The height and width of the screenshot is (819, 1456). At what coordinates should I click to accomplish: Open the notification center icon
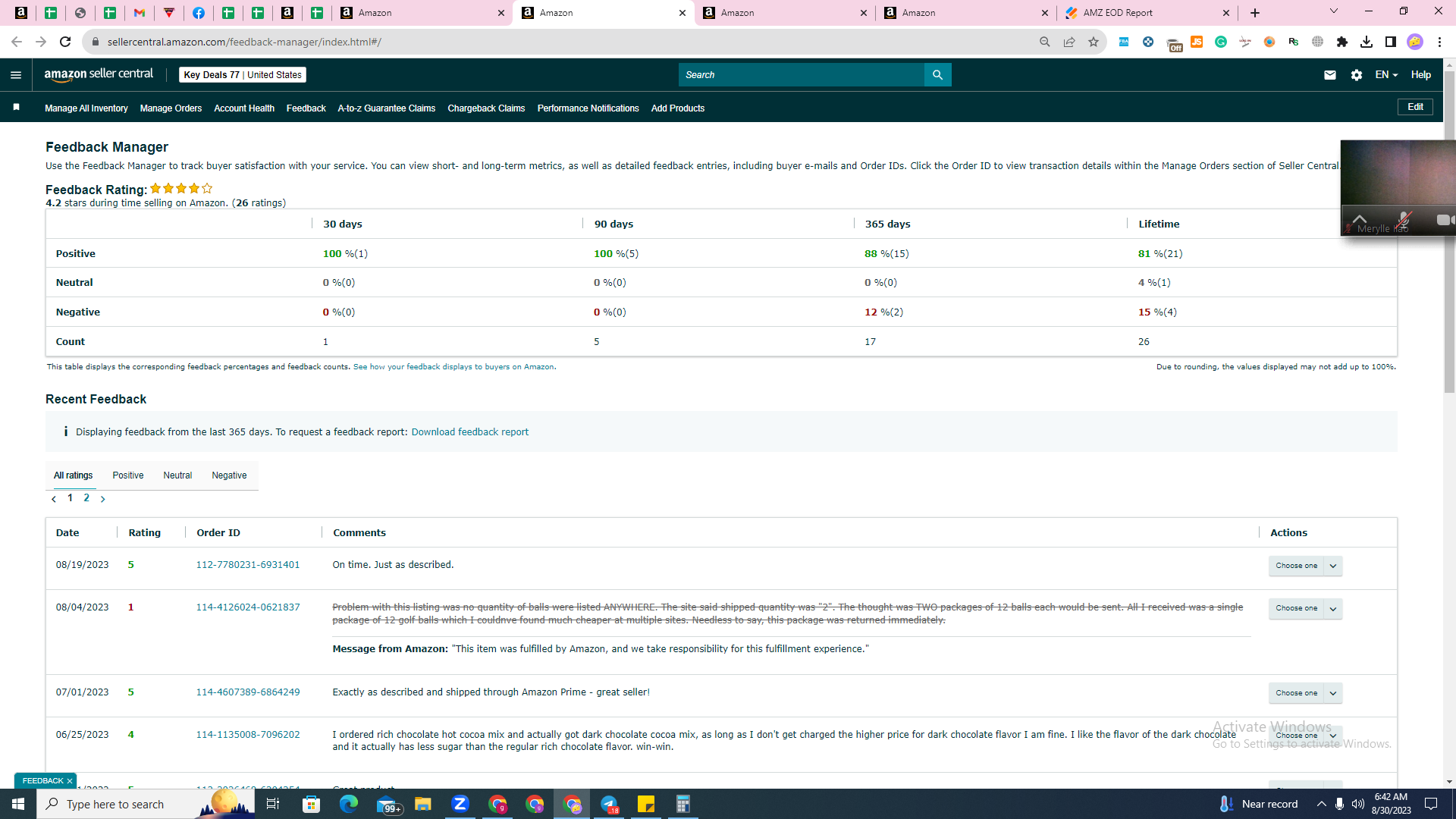[x=1432, y=804]
